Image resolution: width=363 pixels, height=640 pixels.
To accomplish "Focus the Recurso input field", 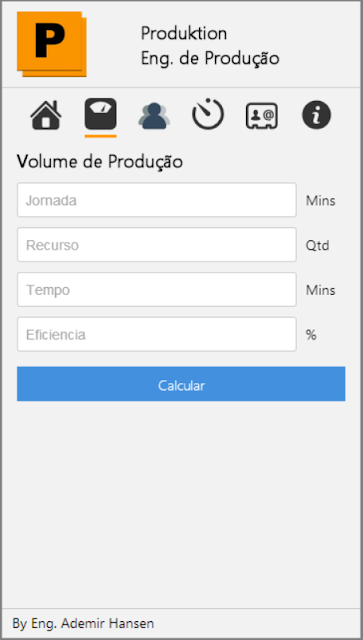I will click(x=157, y=245).
